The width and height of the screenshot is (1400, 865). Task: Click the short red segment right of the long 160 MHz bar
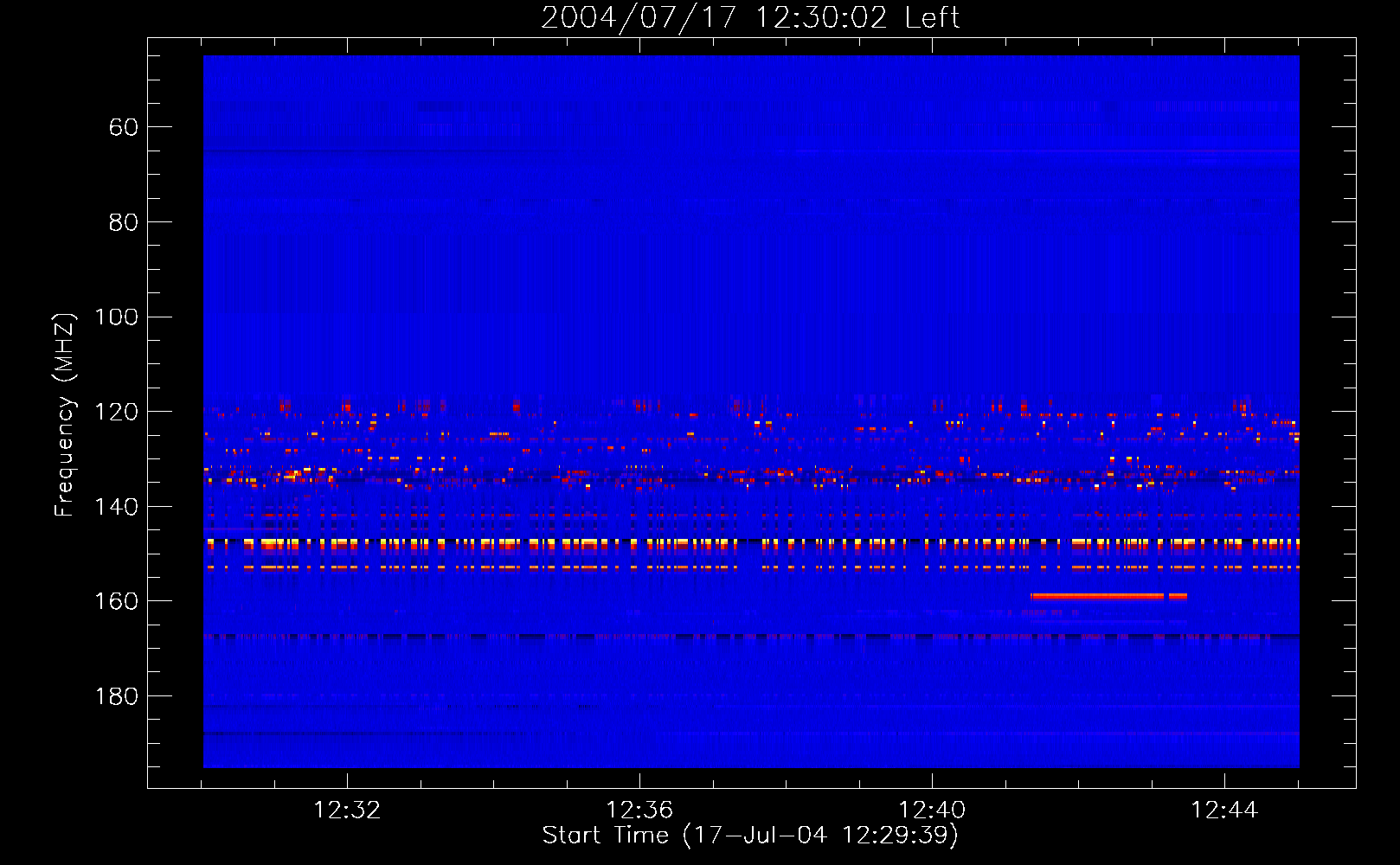pos(1178,596)
